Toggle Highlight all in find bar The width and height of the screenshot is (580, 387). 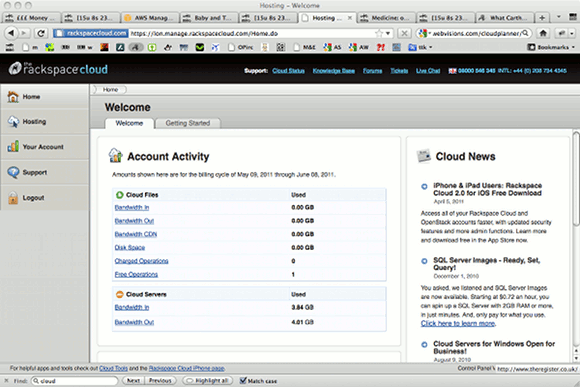click(x=208, y=380)
